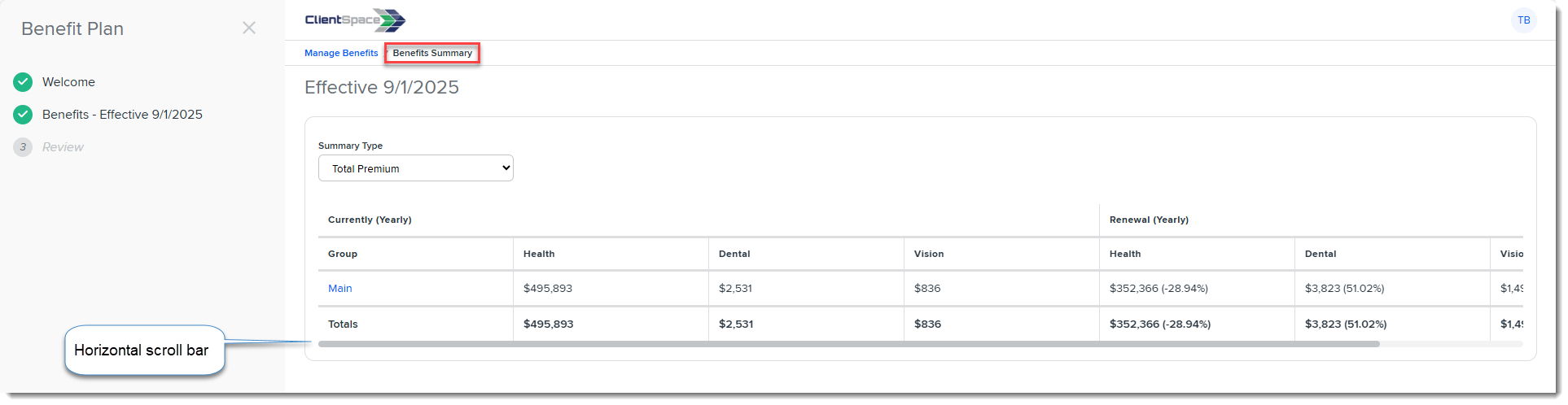Click the empty scrollbar track at right end
The width and height of the screenshot is (1568, 405).
[x=1451, y=344]
